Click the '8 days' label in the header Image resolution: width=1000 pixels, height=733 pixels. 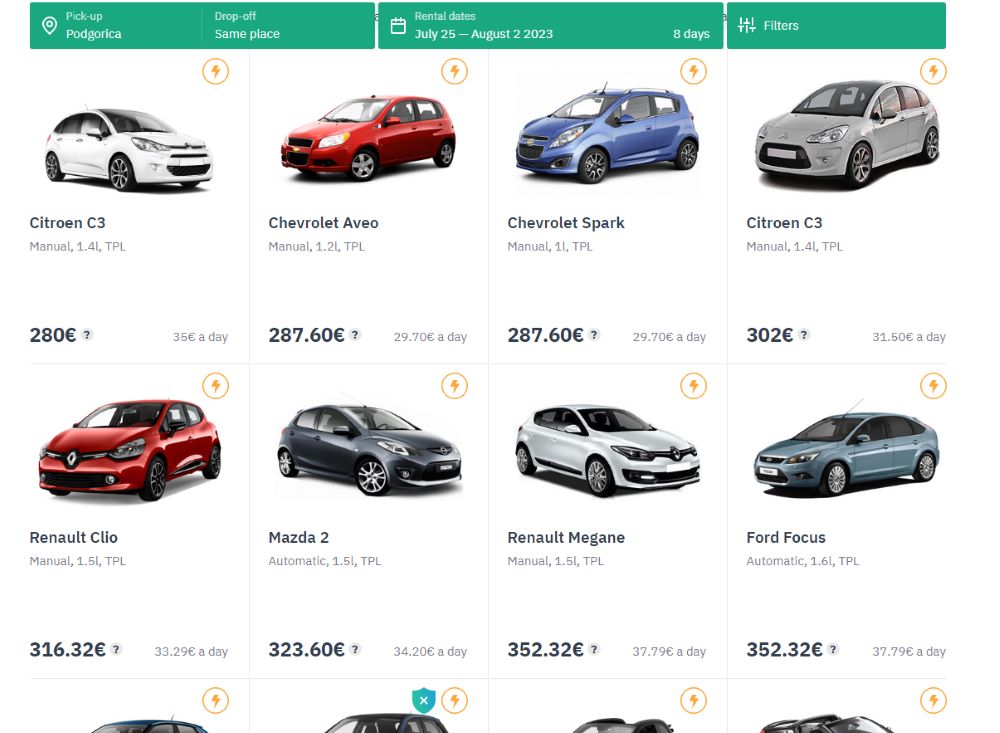(690, 33)
